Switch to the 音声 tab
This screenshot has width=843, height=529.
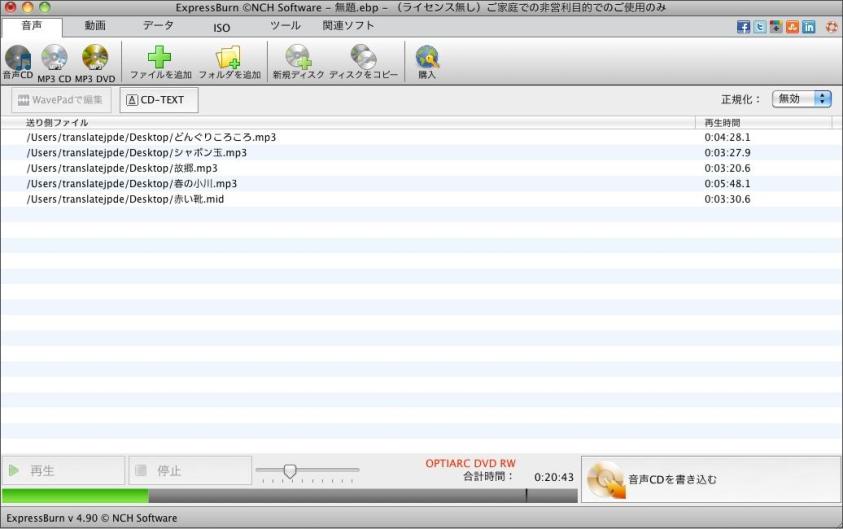(32, 27)
